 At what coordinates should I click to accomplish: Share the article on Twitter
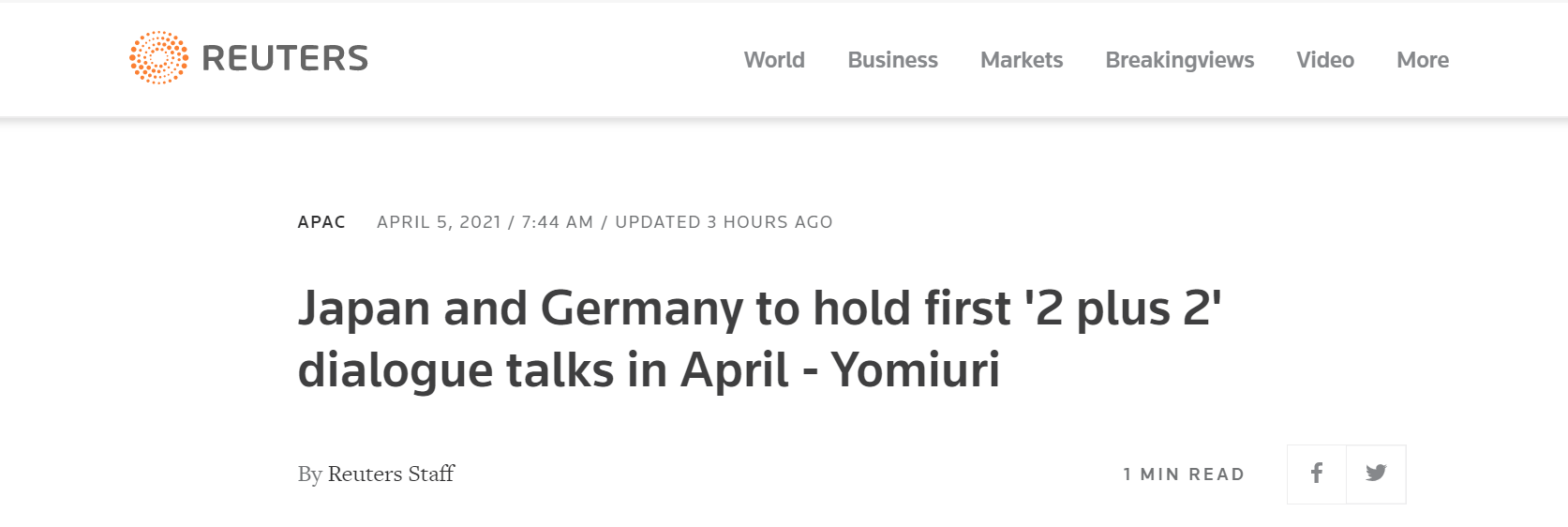[x=1376, y=474]
